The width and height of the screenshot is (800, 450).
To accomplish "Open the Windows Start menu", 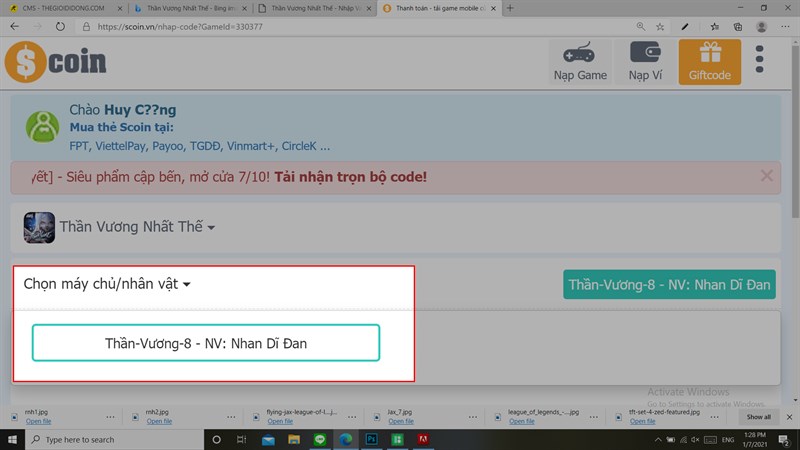I will (12, 439).
